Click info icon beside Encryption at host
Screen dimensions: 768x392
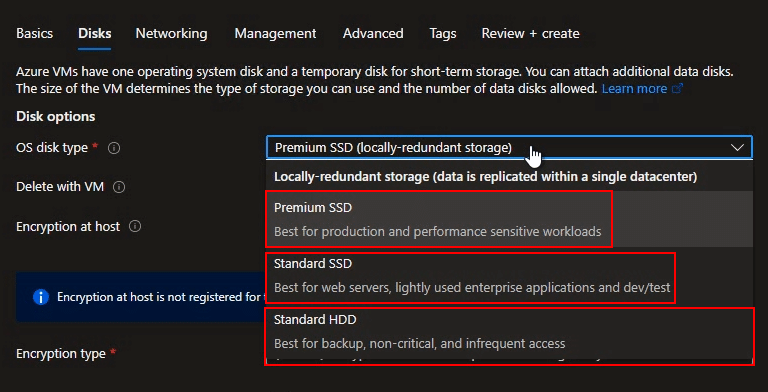click(x=135, y=226)
